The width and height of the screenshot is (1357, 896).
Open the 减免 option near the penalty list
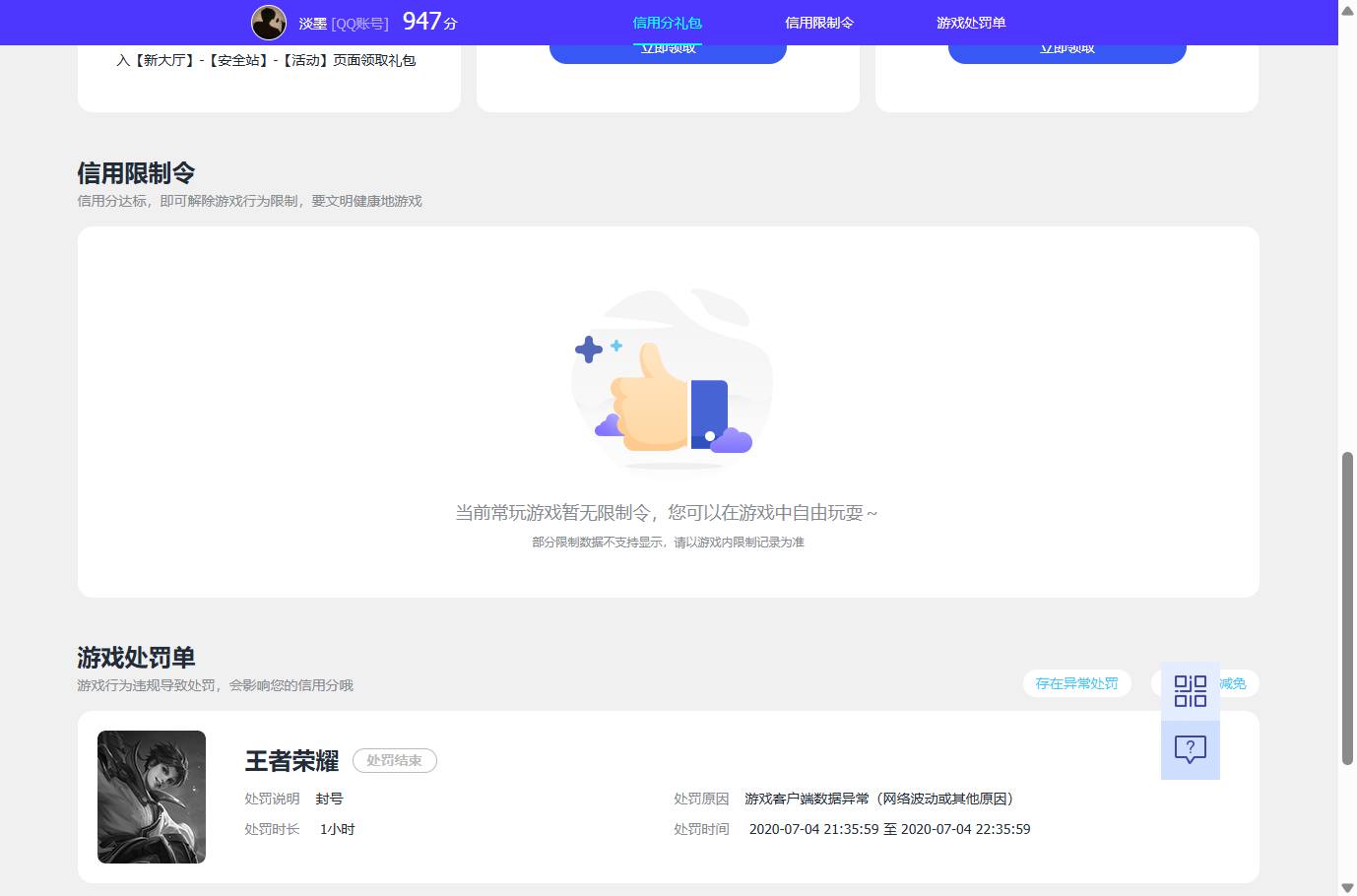pyautogui.click(x=1233, y=683)
